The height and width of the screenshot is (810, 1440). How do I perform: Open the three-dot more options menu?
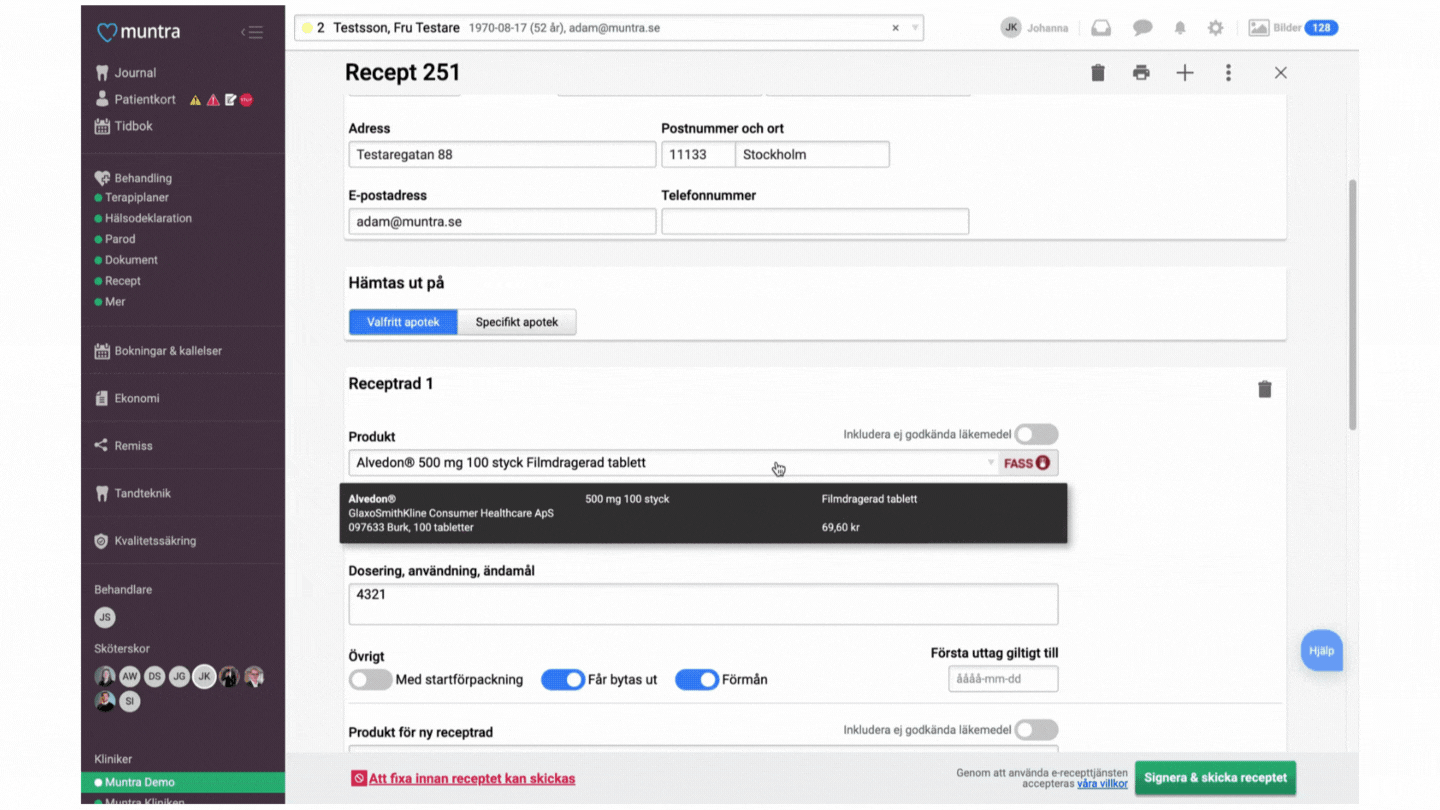[x=1229, y=72]
